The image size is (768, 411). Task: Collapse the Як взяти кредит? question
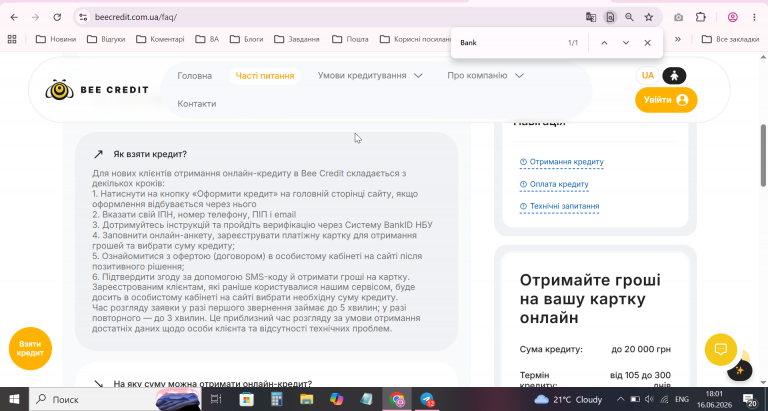(150, 154)
